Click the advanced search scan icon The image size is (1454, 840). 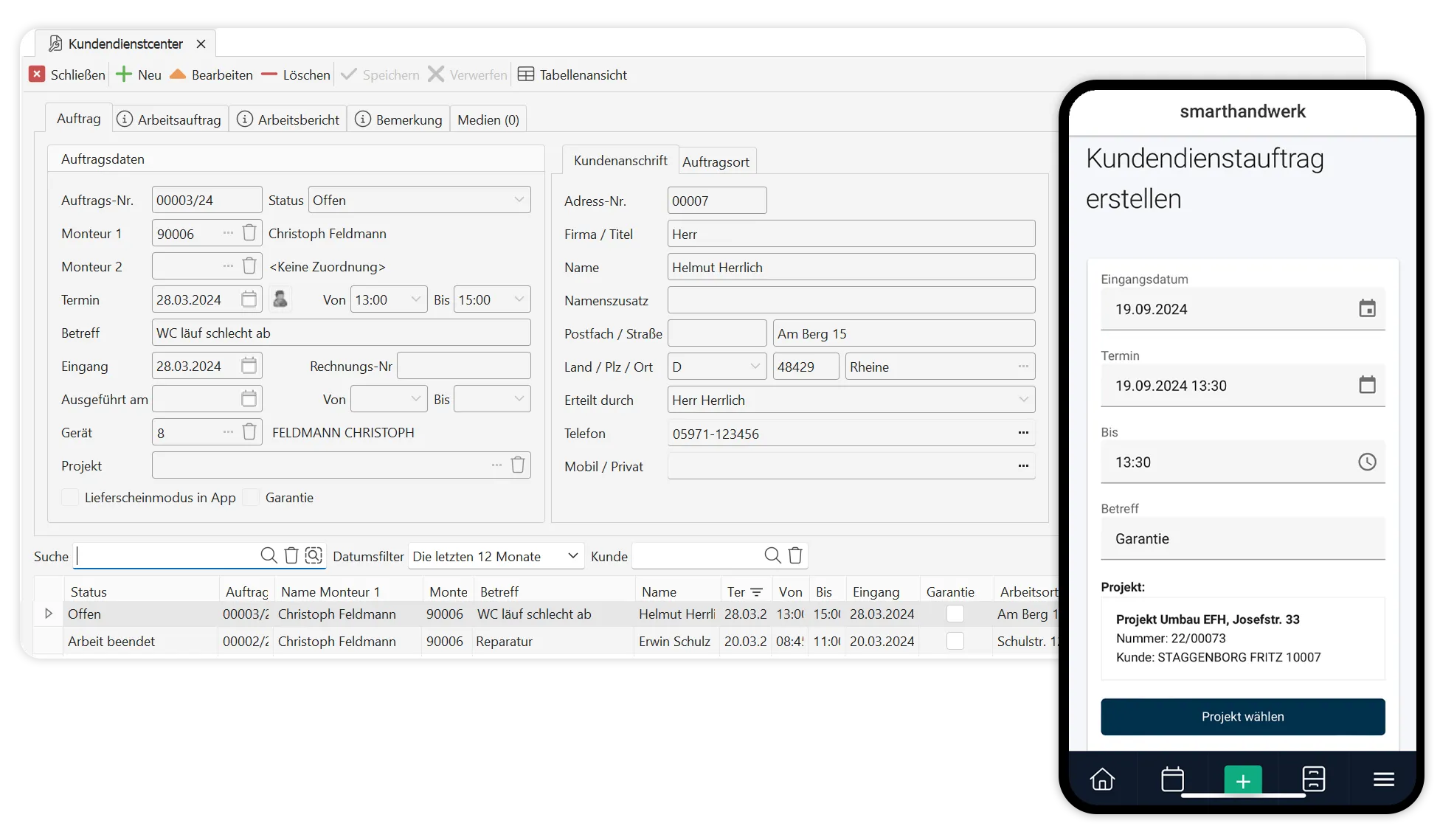pyautogui.click(x=314, y=556)
